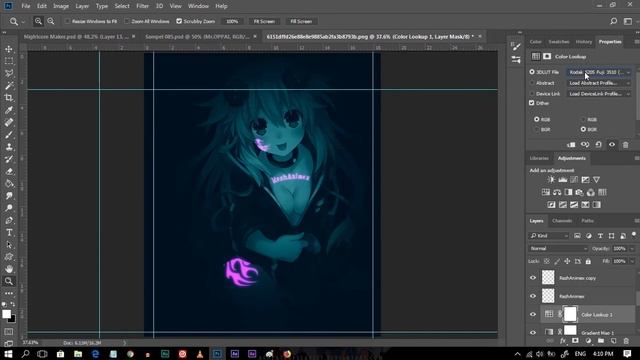Create new group folder icon
The height and width of the screenshot is (360, 640).
click(x=601, y=341)
